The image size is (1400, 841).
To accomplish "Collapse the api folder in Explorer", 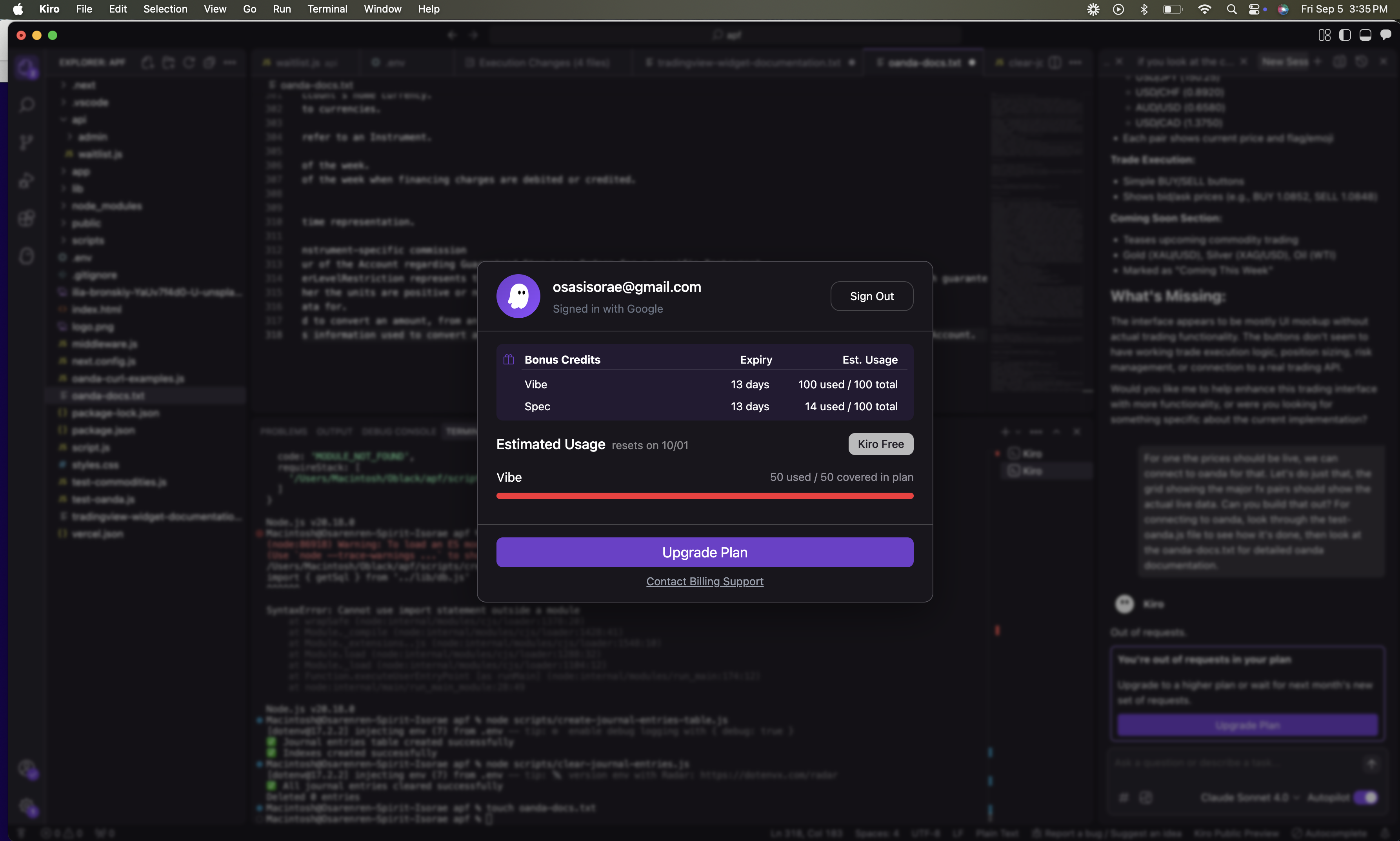I will (x=79, y=120).
